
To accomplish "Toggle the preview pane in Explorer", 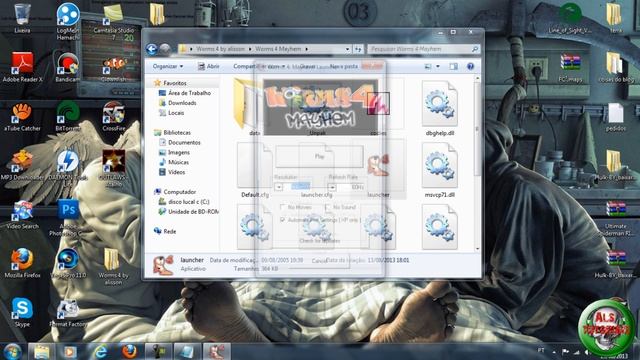I will pos(453,66).
